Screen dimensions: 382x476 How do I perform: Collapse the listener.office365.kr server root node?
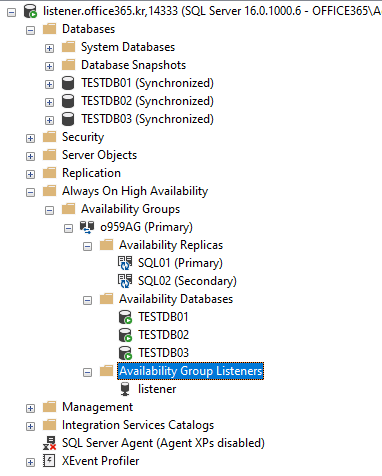click(x=12, y=13)
